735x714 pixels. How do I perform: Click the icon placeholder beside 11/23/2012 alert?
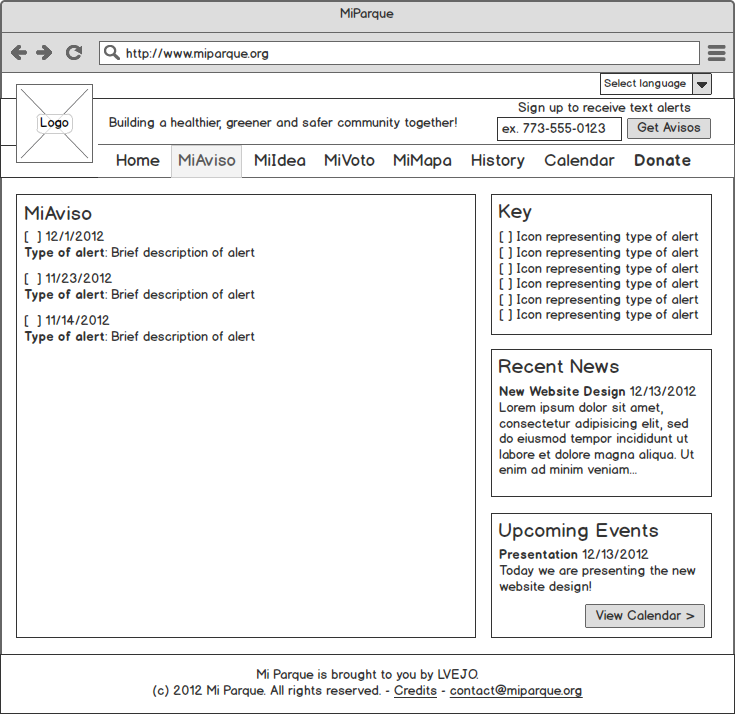pos(33,278)
